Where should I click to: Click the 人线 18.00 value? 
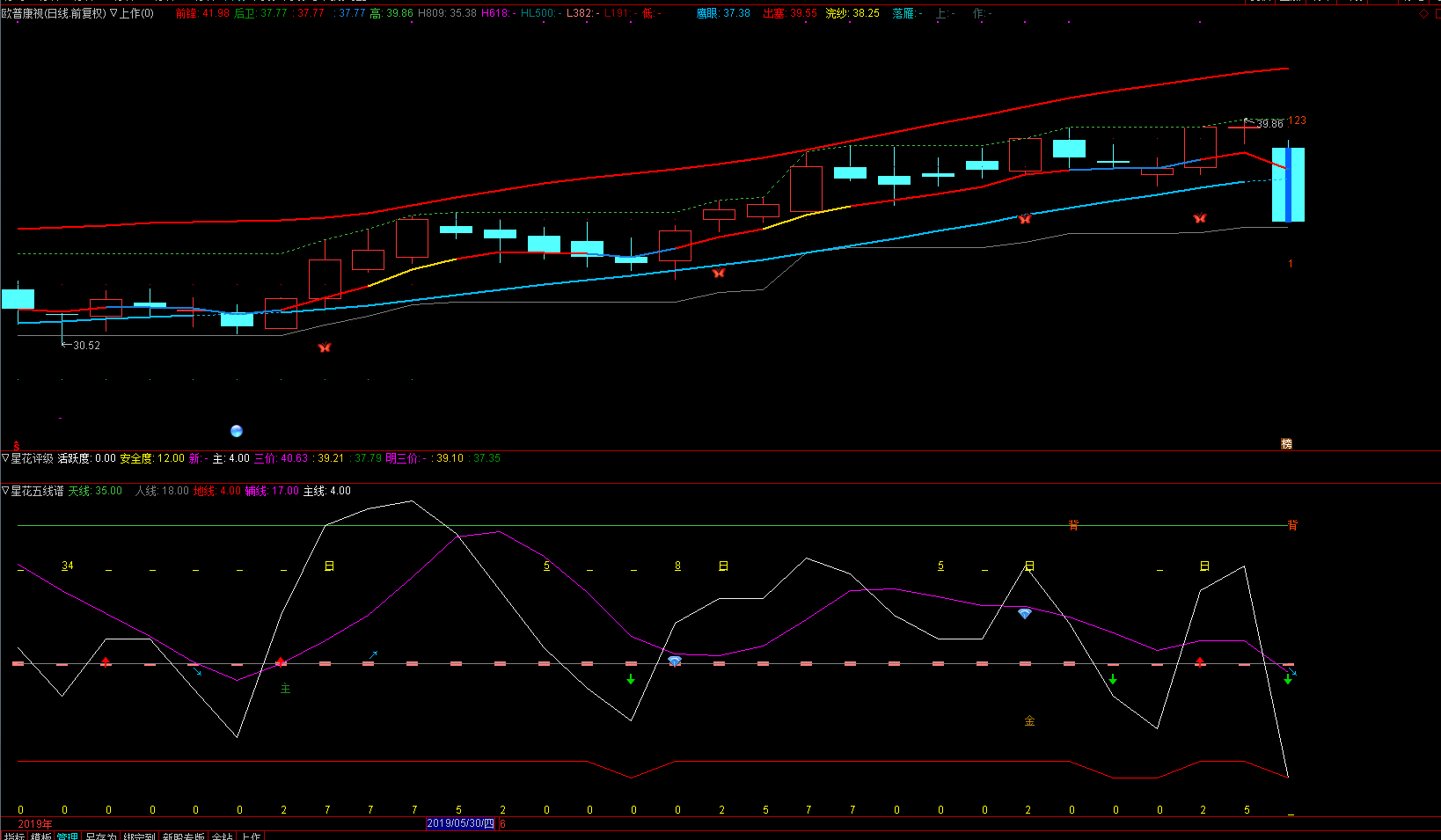coord(162,491)
